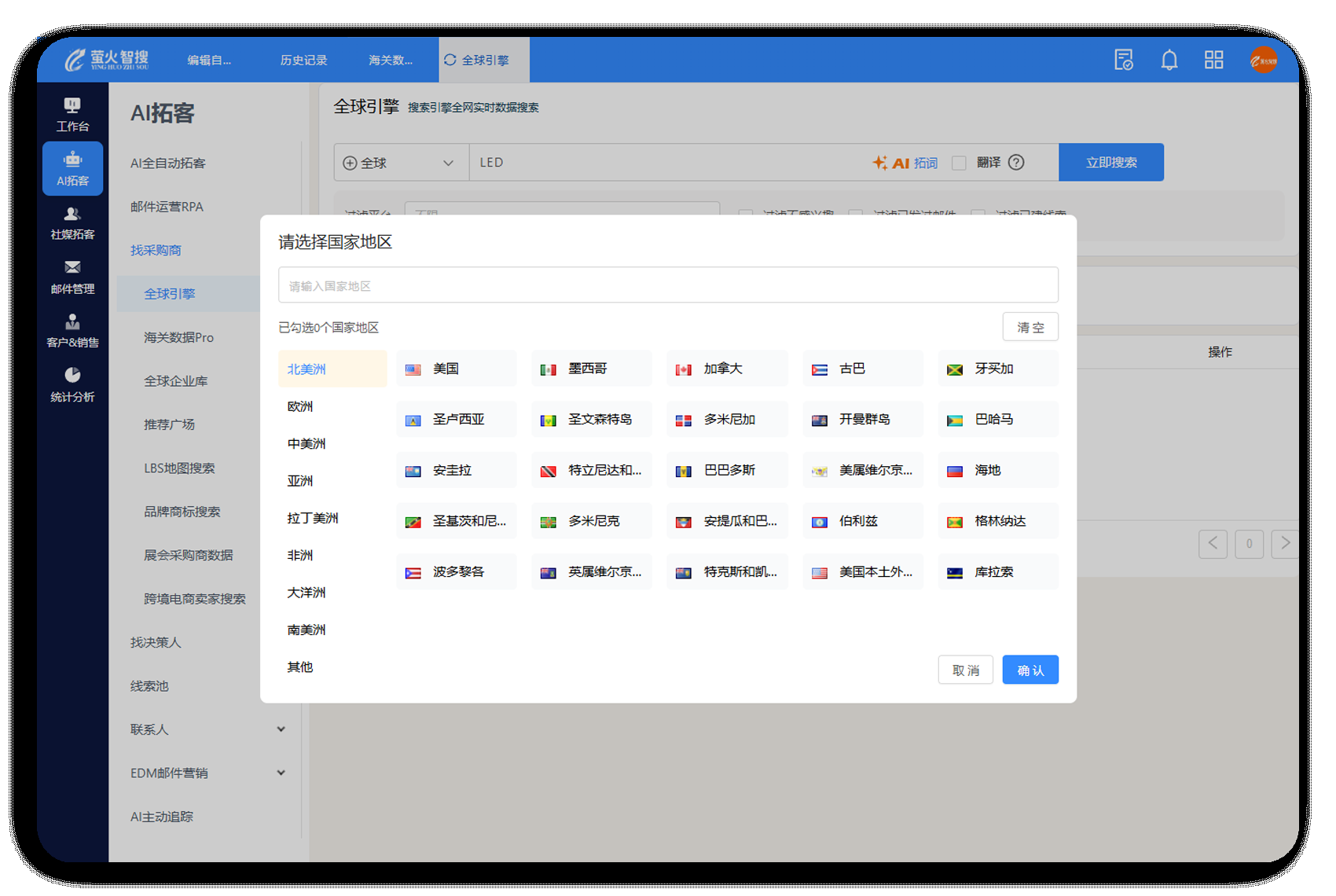1336x896 pixels.
Task: Click the 确认 confirm button
Action: [1030, 670]
